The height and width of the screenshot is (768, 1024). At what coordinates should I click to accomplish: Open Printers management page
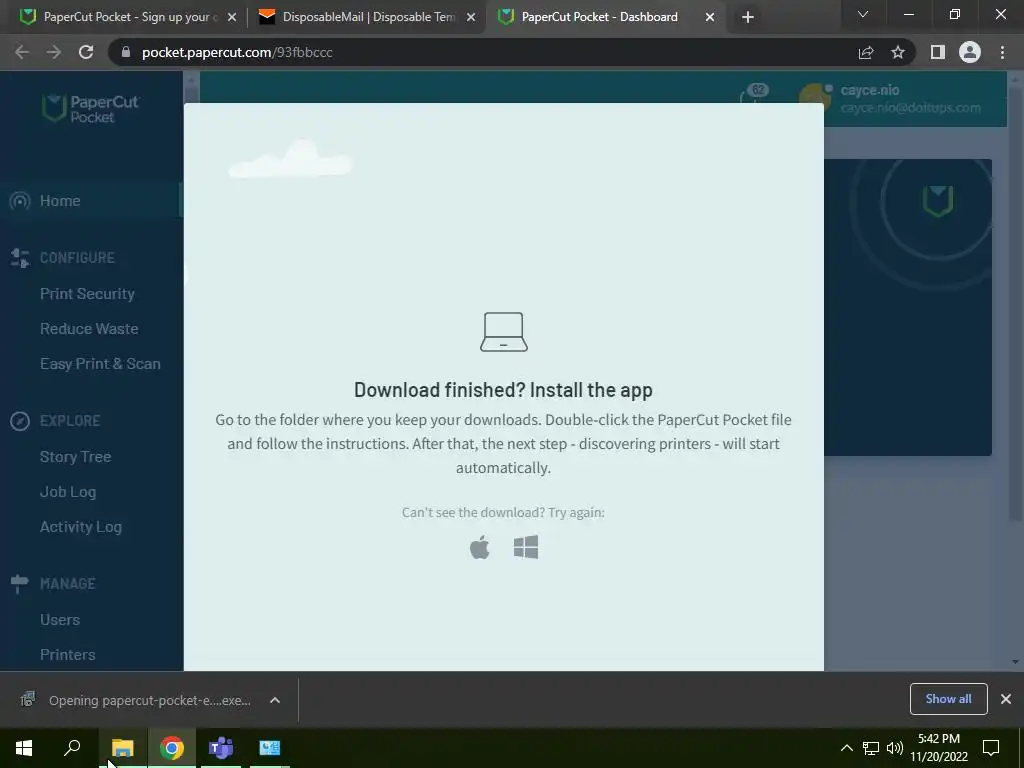click(67, 654)
